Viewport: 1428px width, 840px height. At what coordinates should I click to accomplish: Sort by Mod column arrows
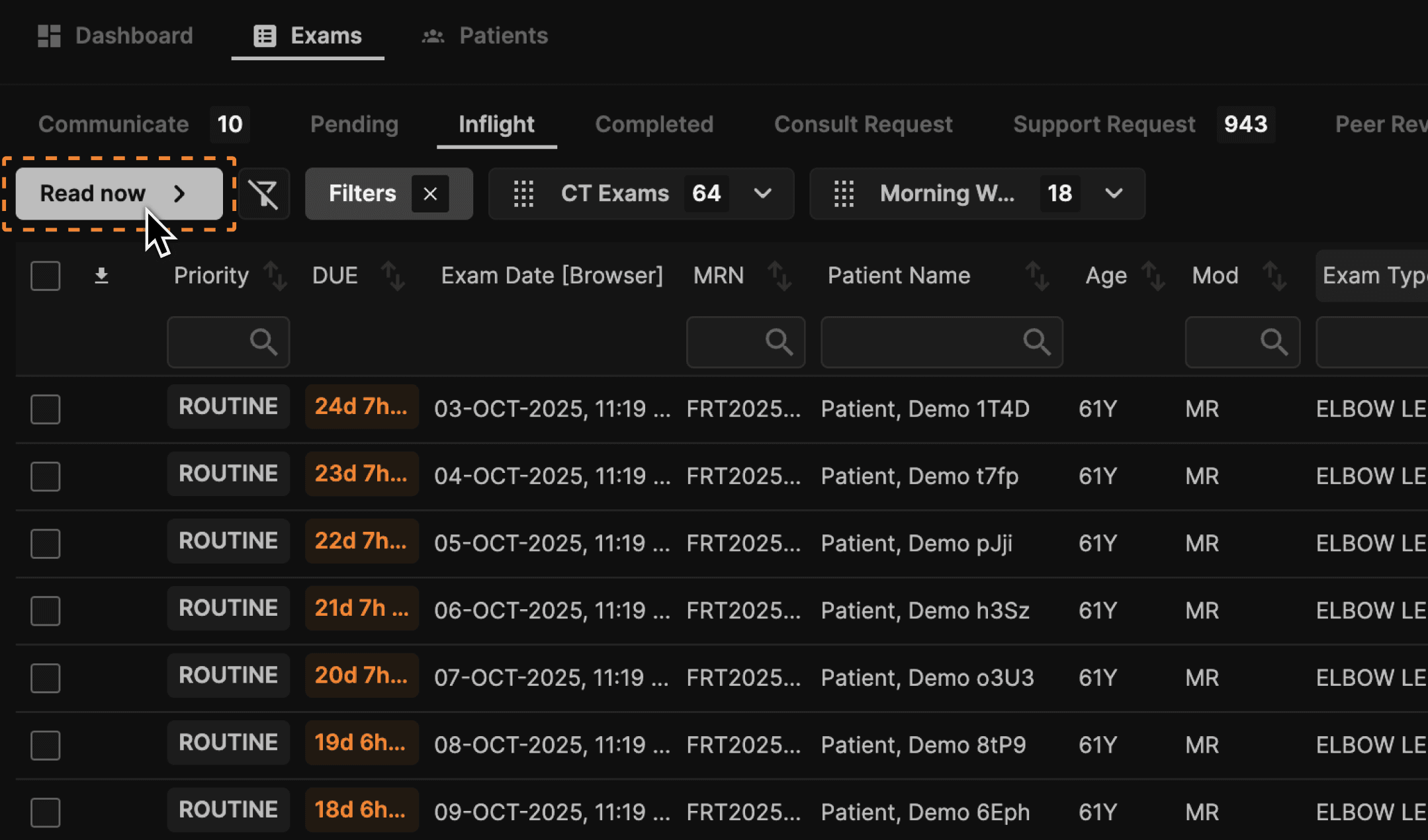[1274, 276]
